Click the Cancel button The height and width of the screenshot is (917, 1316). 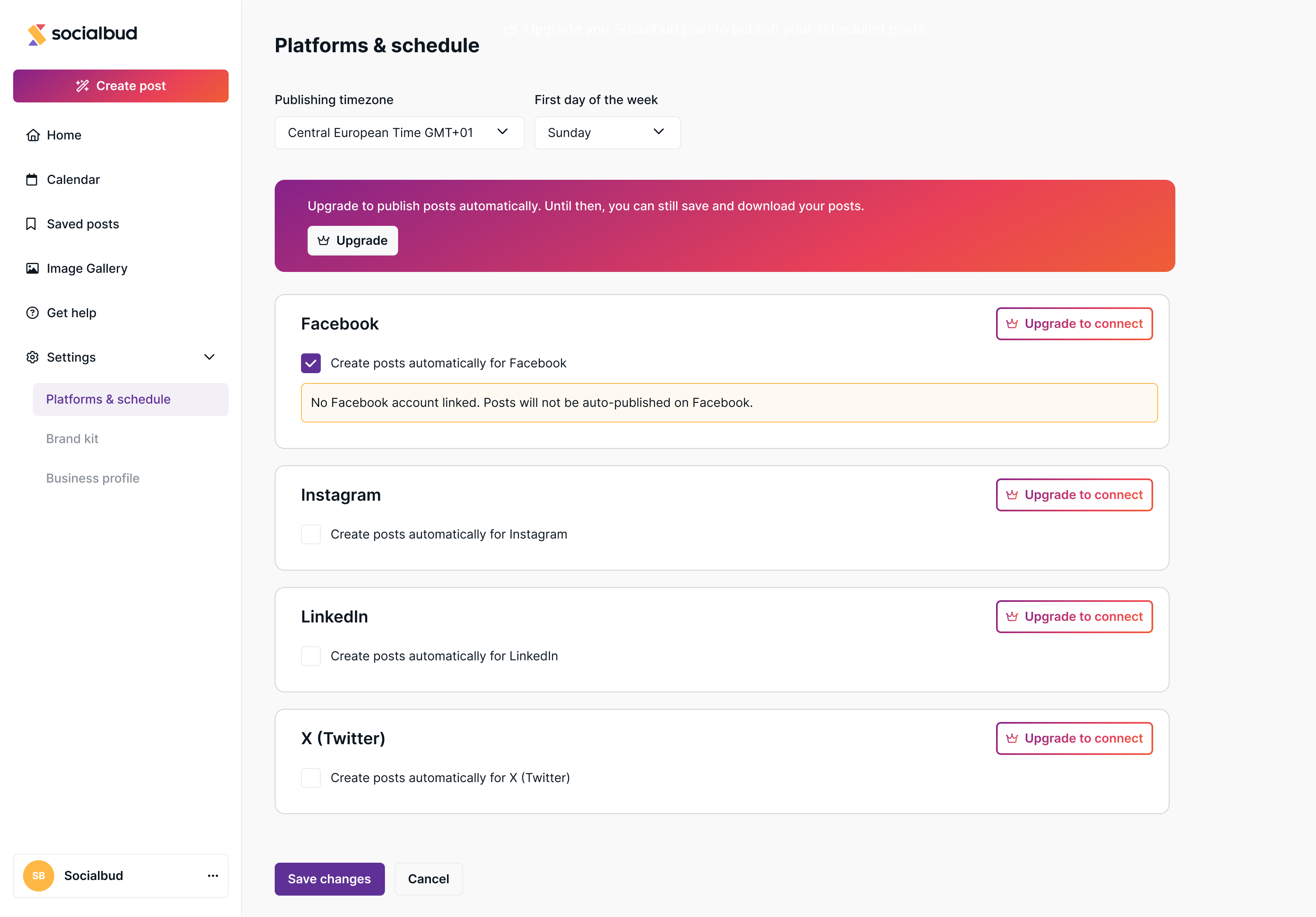click(x=428, y=879)
